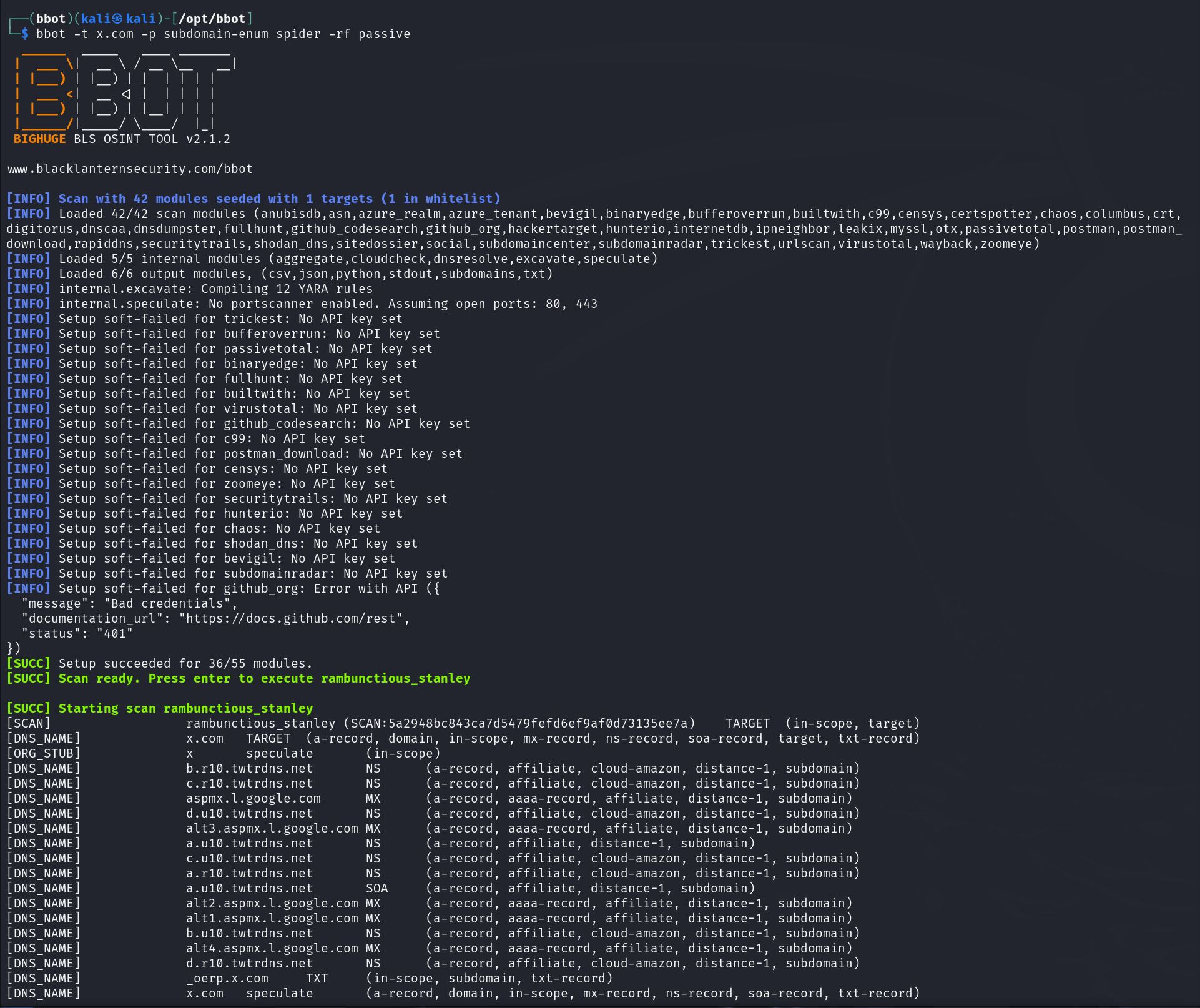Image resolution: width=1200 pixels, height=1008 pixels.
Task: Click soft-failed for securitytrails line
Action: 227,498
